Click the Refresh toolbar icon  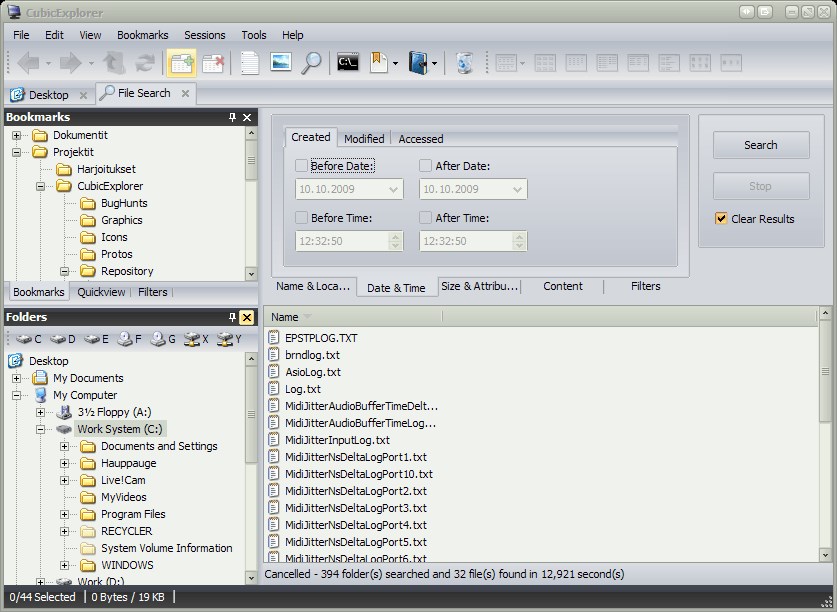tap(144, 63)
